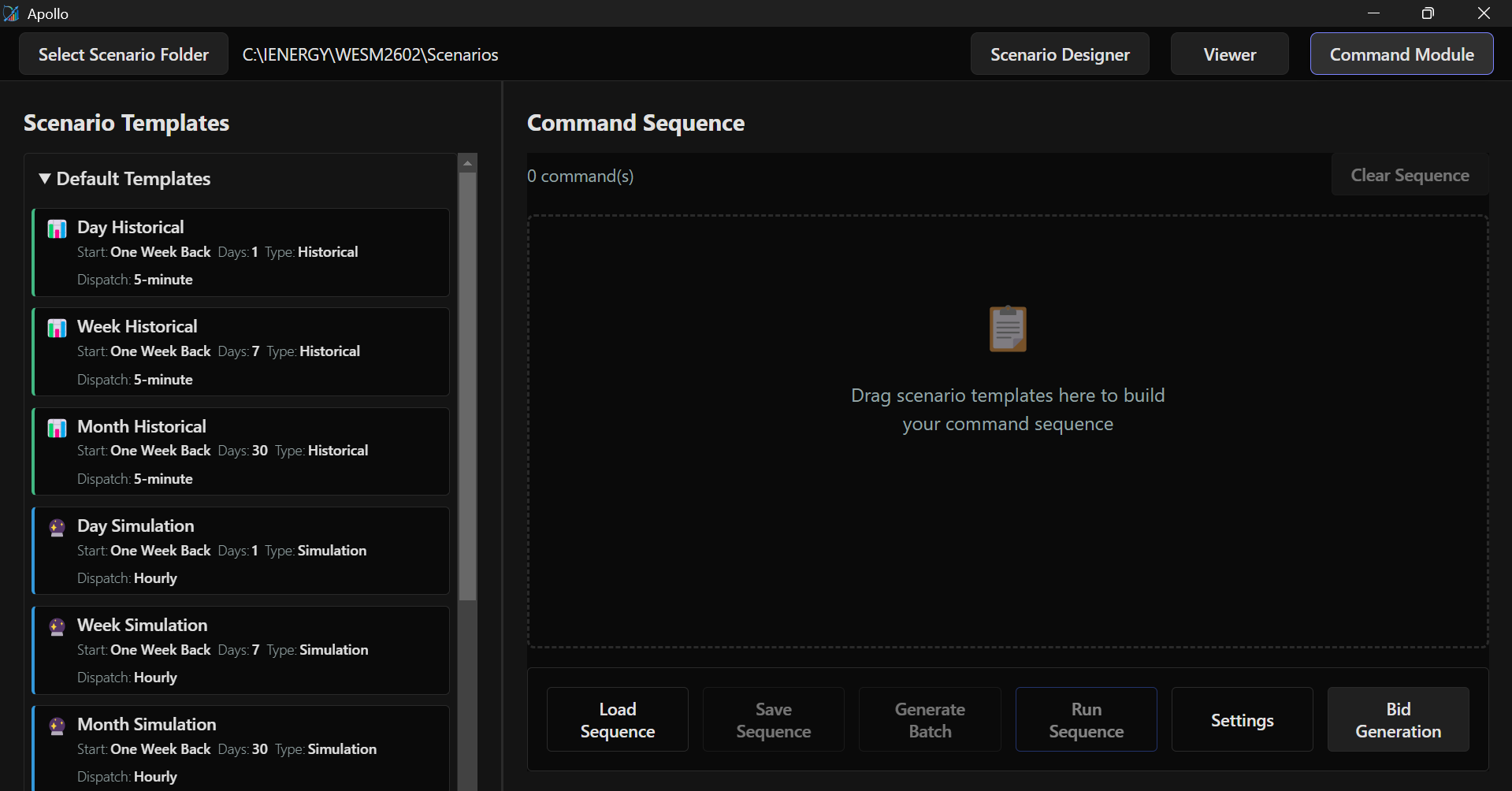Switch to the Scenario Designer tab

pos(1060,54)
